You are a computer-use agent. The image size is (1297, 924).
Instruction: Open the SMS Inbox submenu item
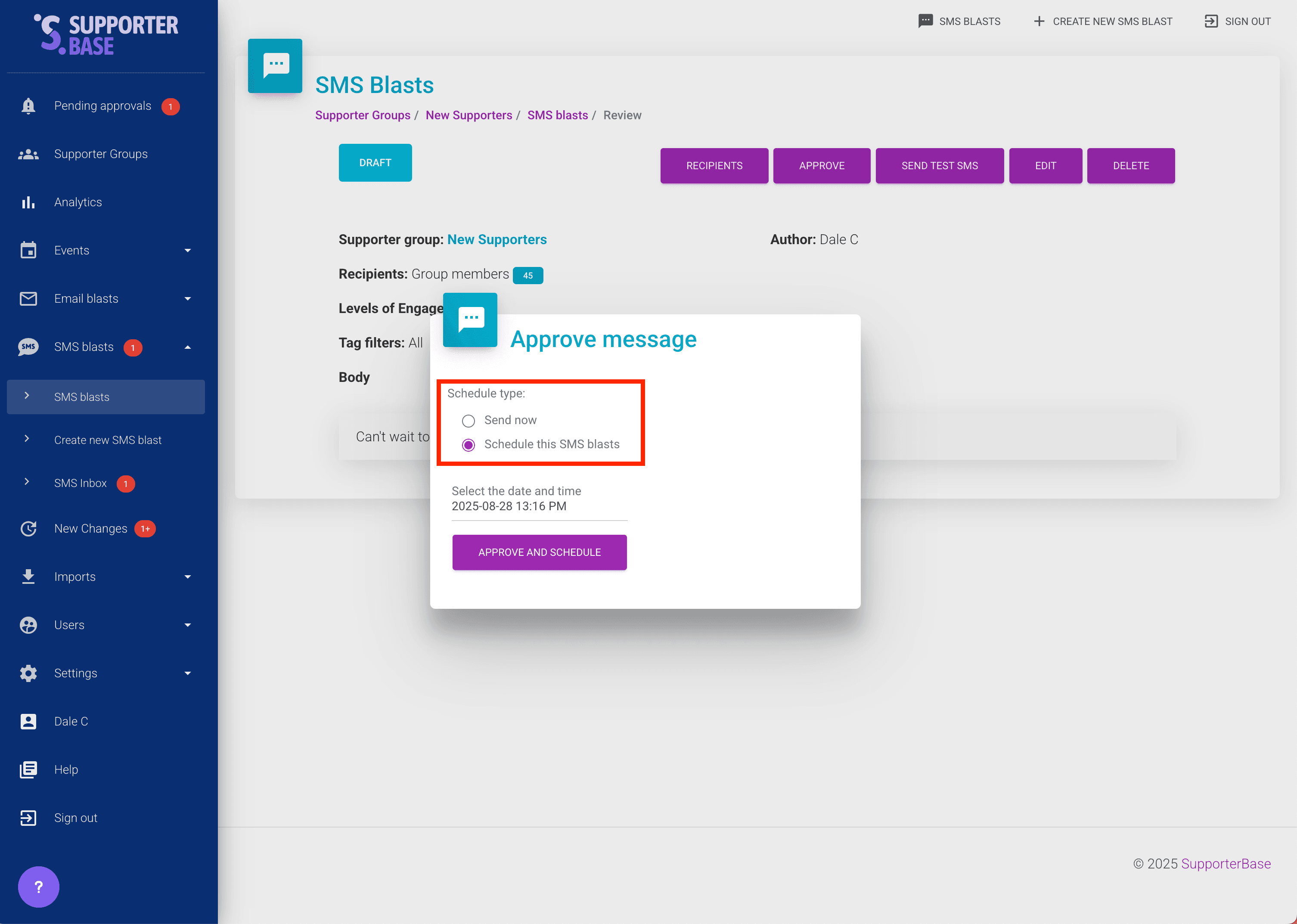pos(80,483)
